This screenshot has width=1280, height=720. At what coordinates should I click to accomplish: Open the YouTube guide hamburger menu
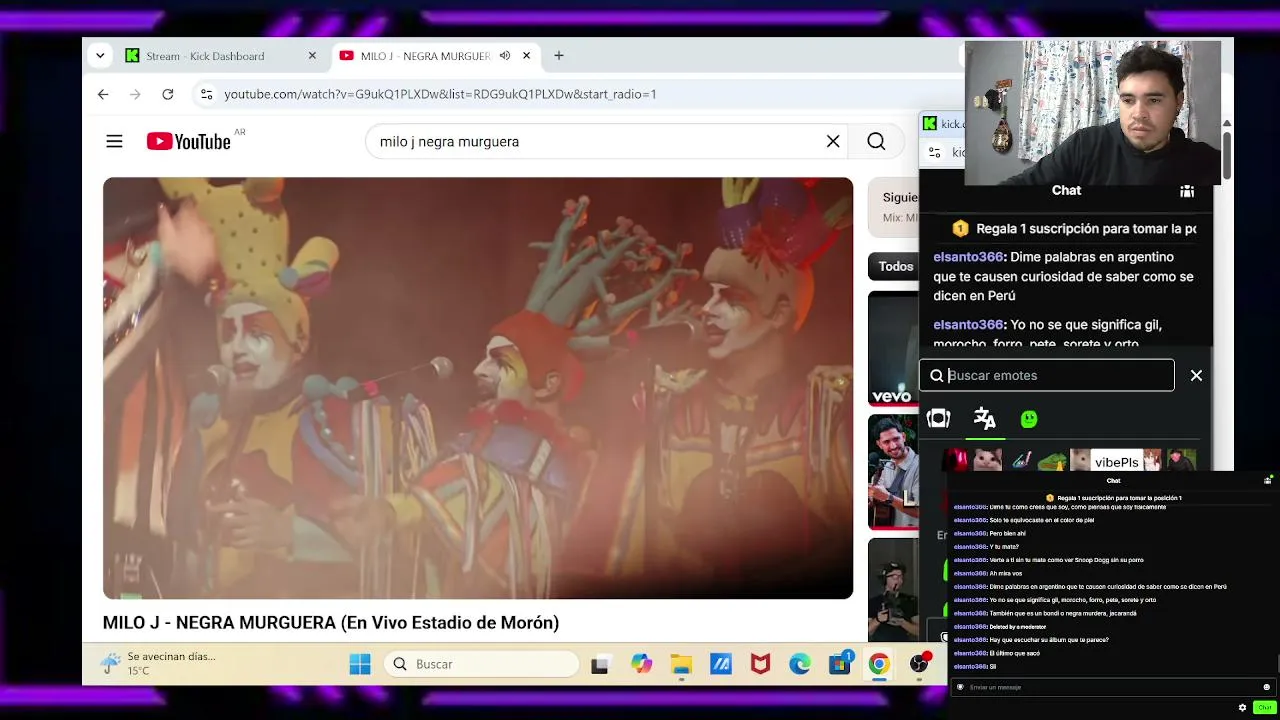[114, 142]
